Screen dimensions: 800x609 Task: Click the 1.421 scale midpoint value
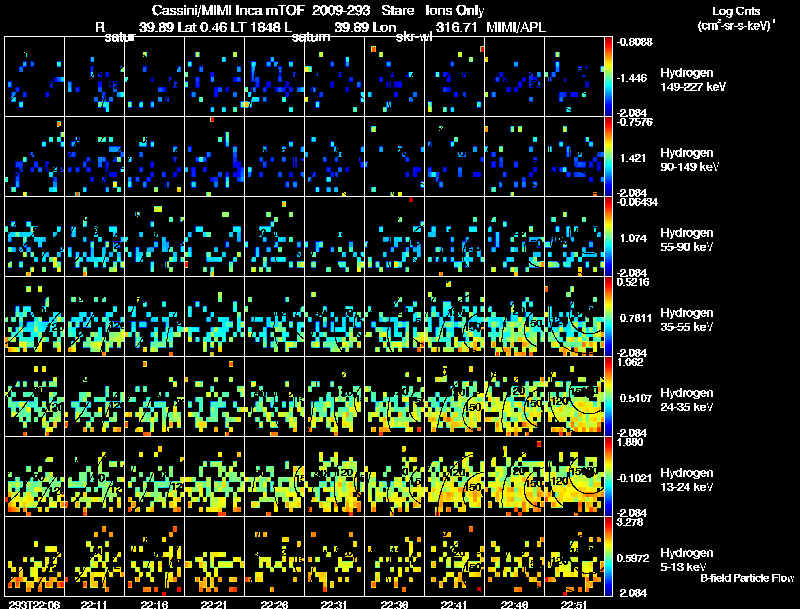(x=633, y=158)
